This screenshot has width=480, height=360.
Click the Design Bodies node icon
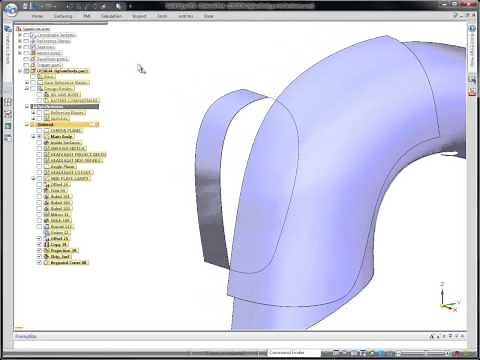[x=40, y=89]
